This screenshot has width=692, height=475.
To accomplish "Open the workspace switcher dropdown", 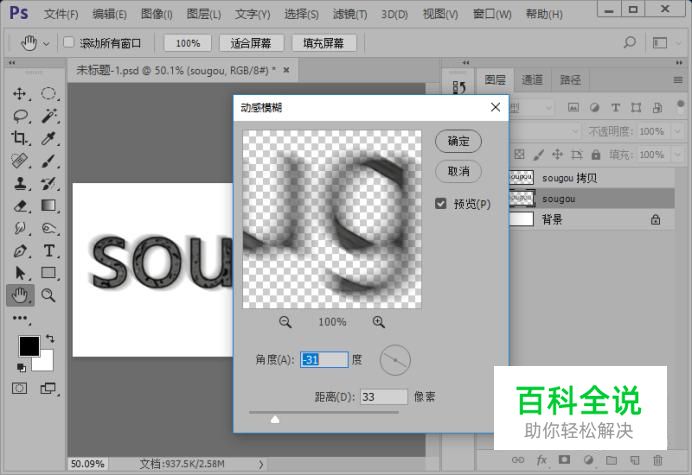I will (677, 43).
